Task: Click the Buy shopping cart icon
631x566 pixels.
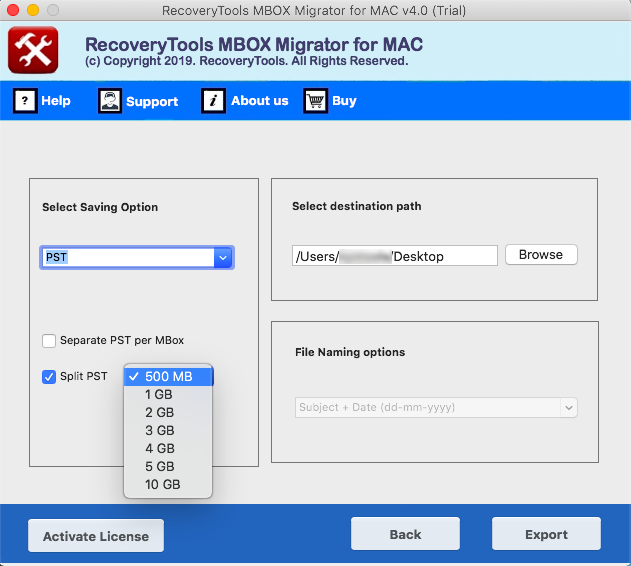Action: click(315, 101)
